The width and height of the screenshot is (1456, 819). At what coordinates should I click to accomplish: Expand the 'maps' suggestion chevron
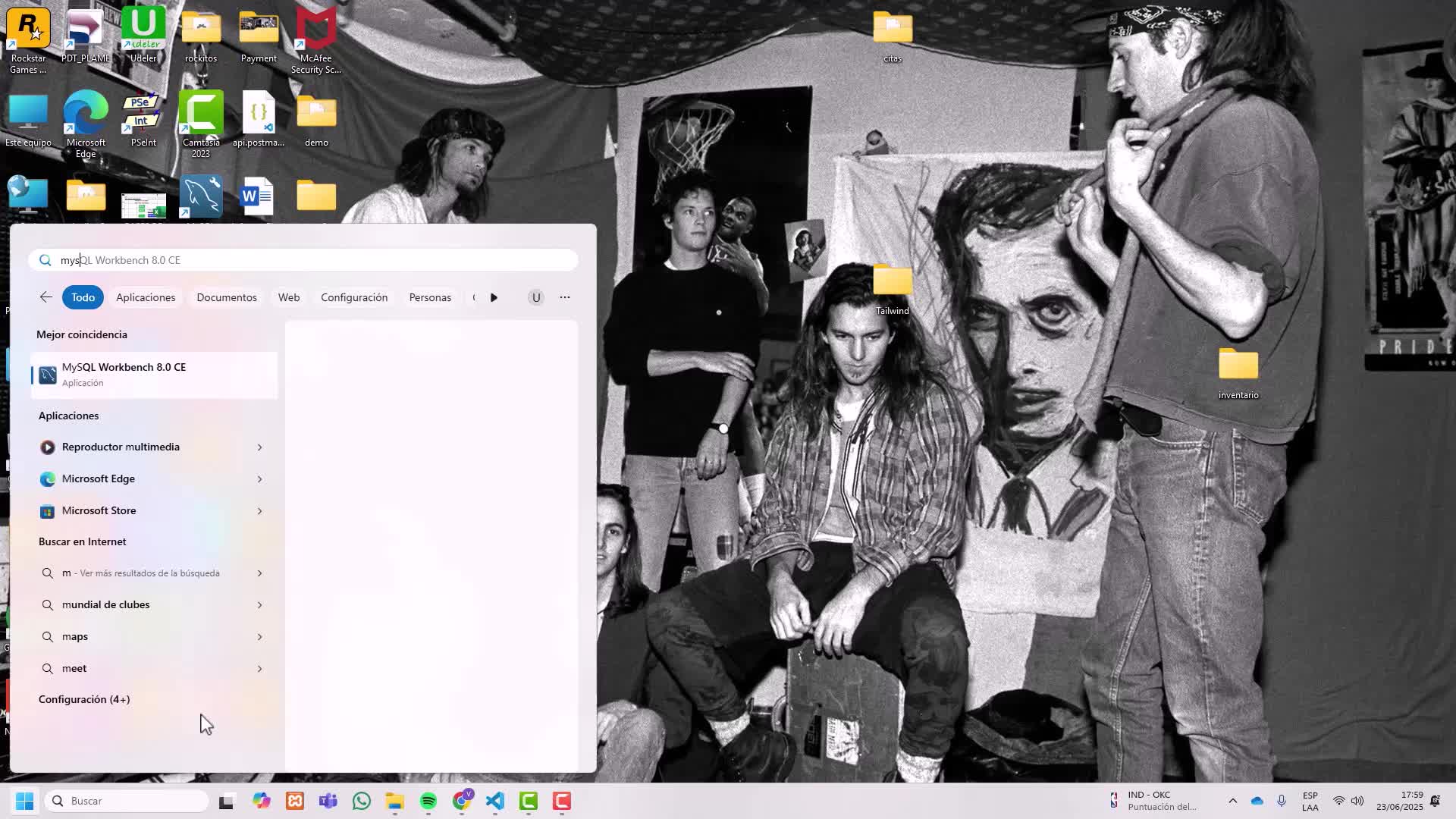[x=259, y=637]
